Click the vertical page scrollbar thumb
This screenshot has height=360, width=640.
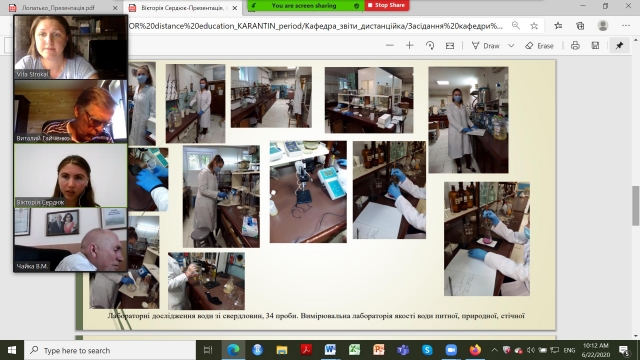tap(636, 205)
